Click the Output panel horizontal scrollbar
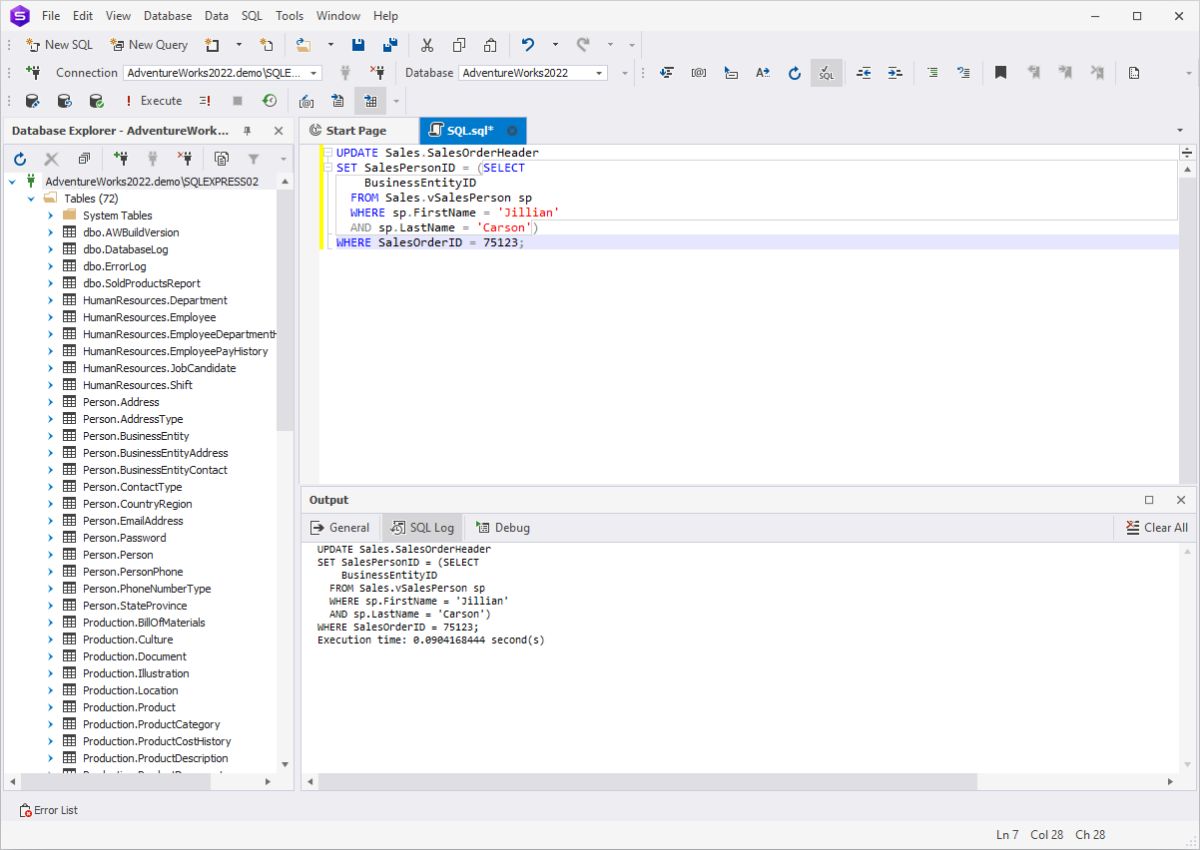Image resolution: width=1200 pixels, height=850 pixels. tap(640, 781)
